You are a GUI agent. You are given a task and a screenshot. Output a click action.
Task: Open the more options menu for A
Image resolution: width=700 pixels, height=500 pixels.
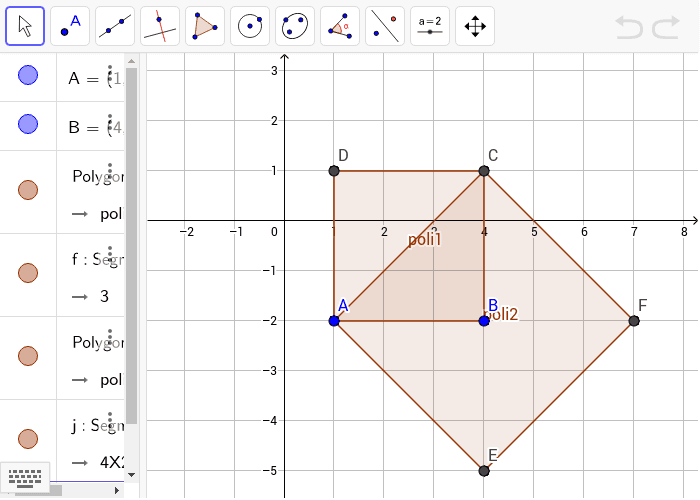[110, 73]
